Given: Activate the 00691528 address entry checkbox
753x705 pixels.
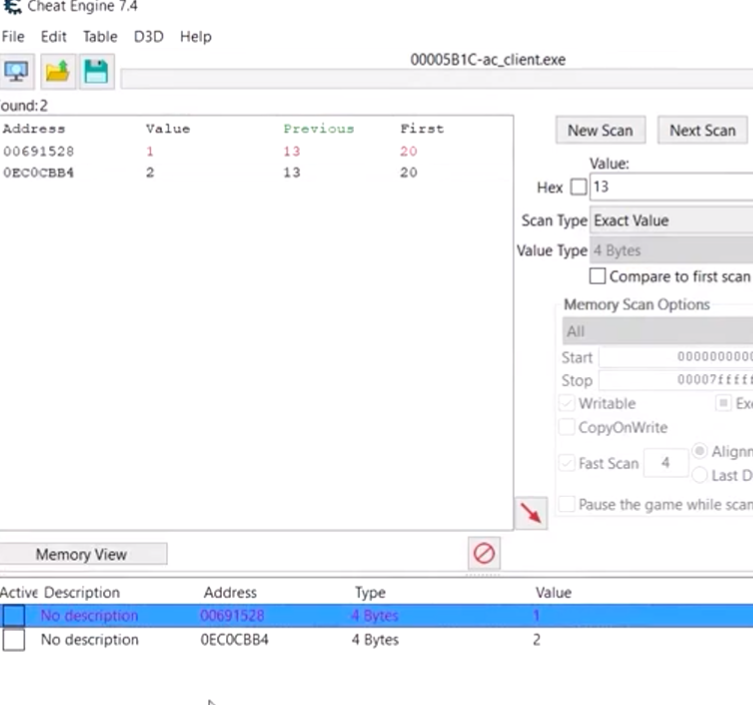Looking at the screenshot, I should pos(14,616).
